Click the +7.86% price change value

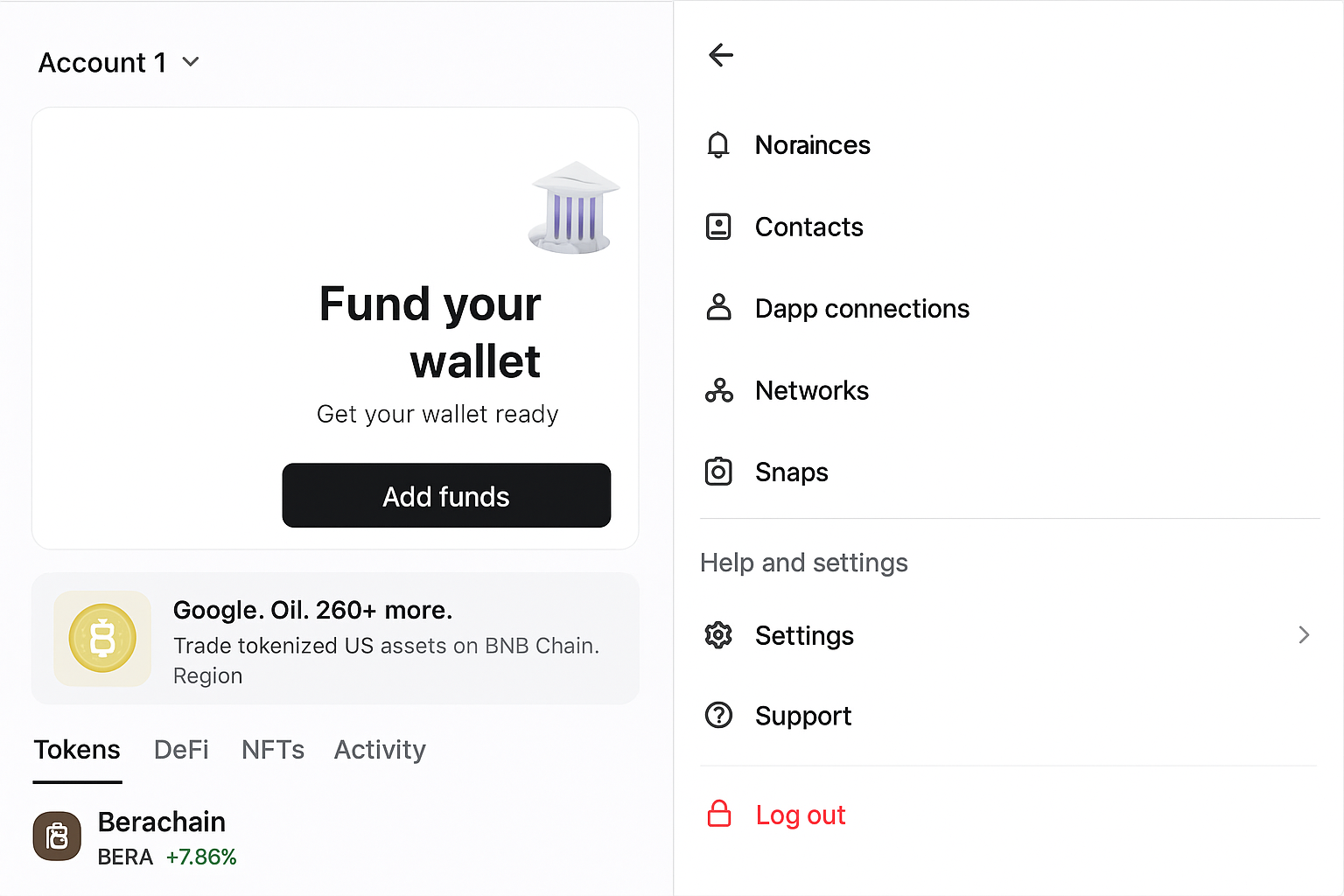click(201, 857)
